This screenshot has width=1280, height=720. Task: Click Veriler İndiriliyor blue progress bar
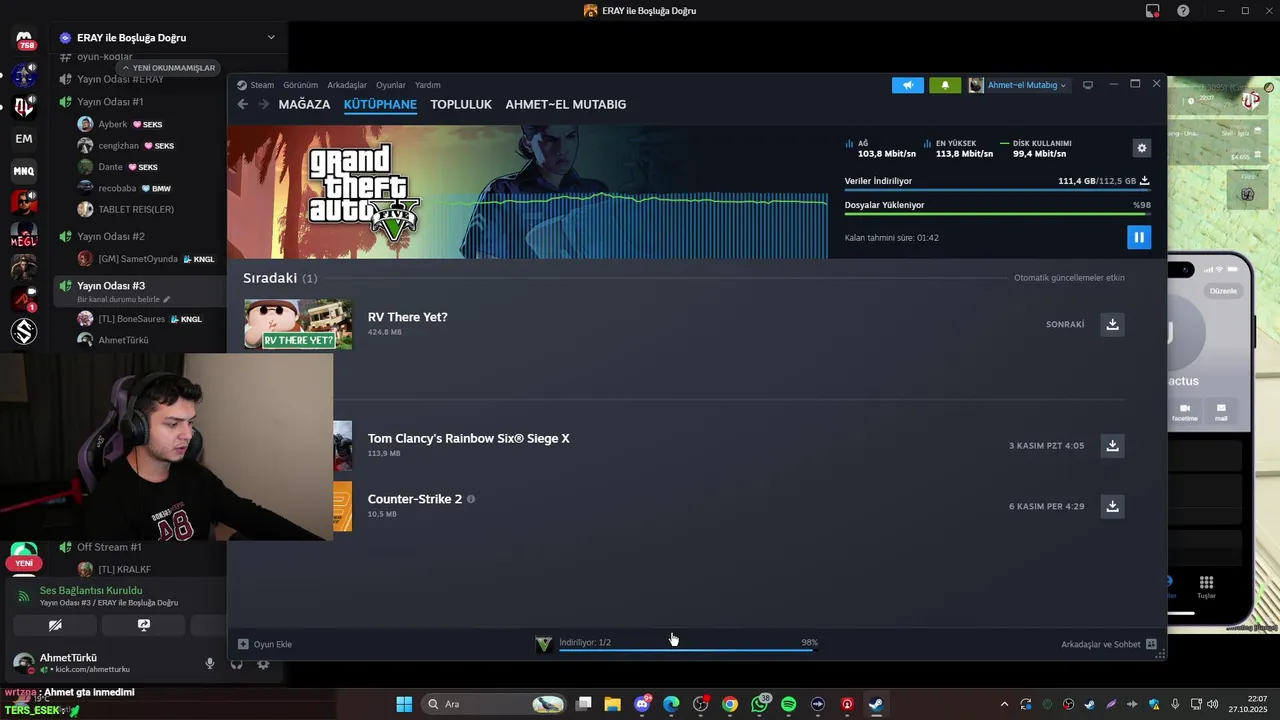pos(997,190)
